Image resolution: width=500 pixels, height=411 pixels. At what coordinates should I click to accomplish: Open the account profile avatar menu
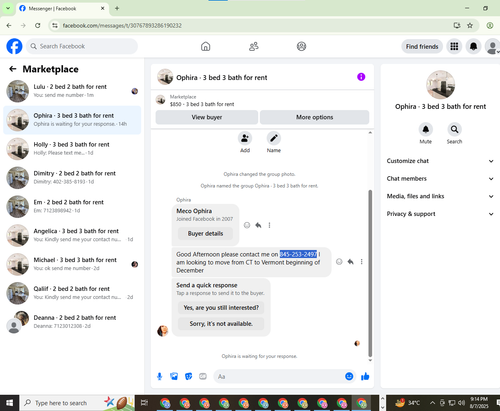coord(492,46)
